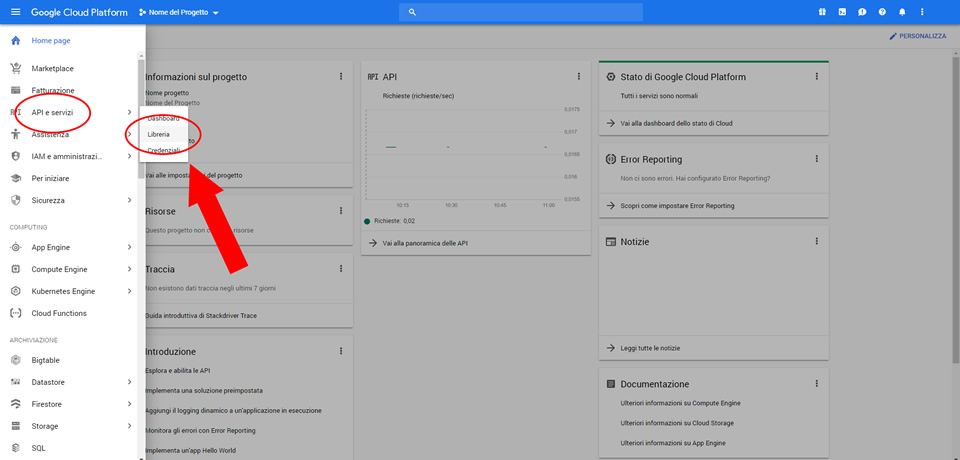Expand Sicurezza submenu chevron

(129, 200)
